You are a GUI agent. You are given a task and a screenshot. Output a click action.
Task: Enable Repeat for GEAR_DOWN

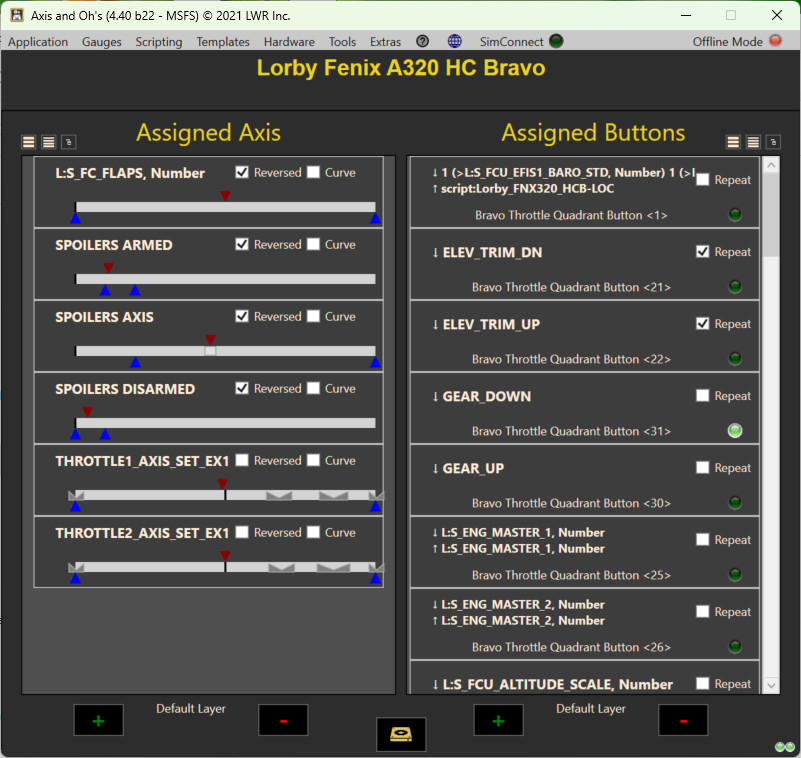click(x=703, y=395)
